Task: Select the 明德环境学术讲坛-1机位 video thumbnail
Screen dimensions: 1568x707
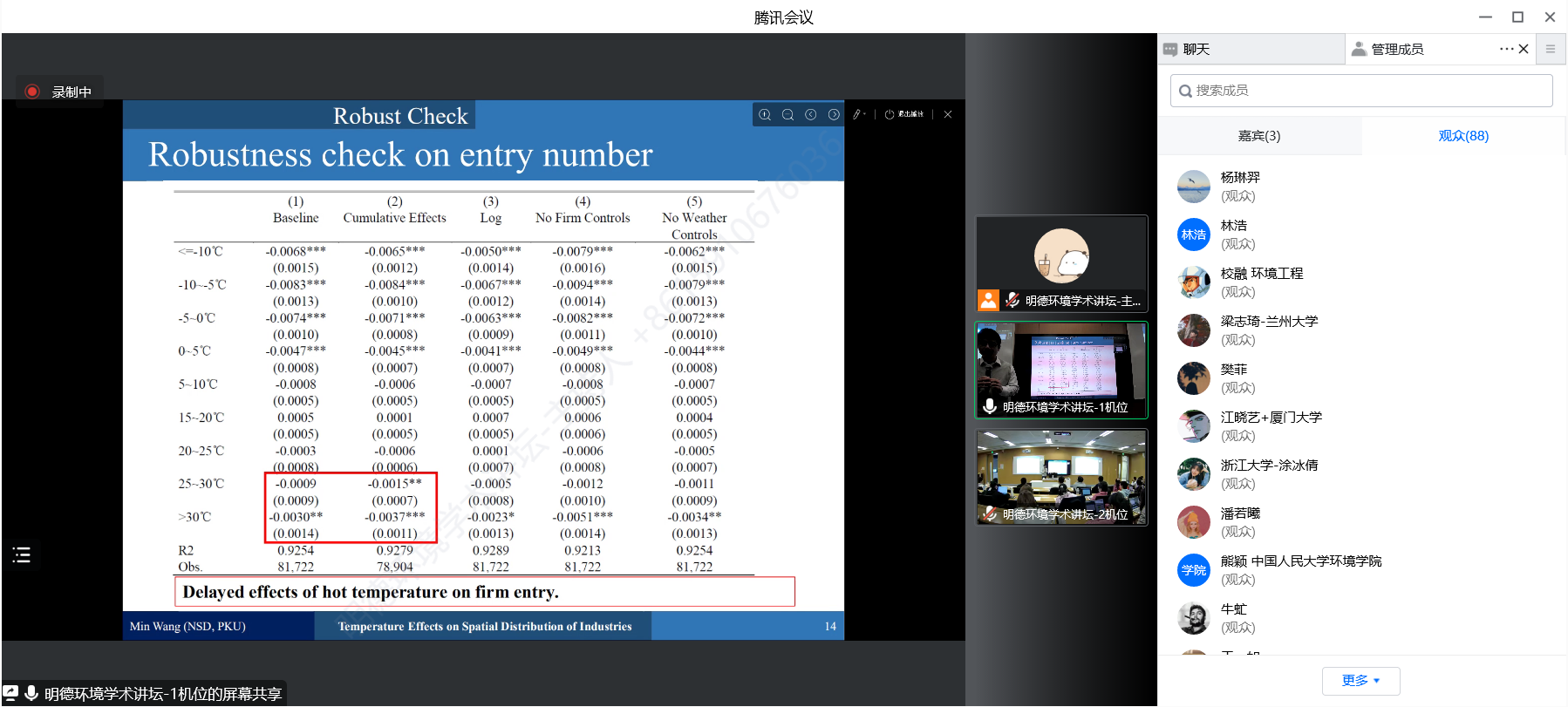Action: (x=1061, y=370)
